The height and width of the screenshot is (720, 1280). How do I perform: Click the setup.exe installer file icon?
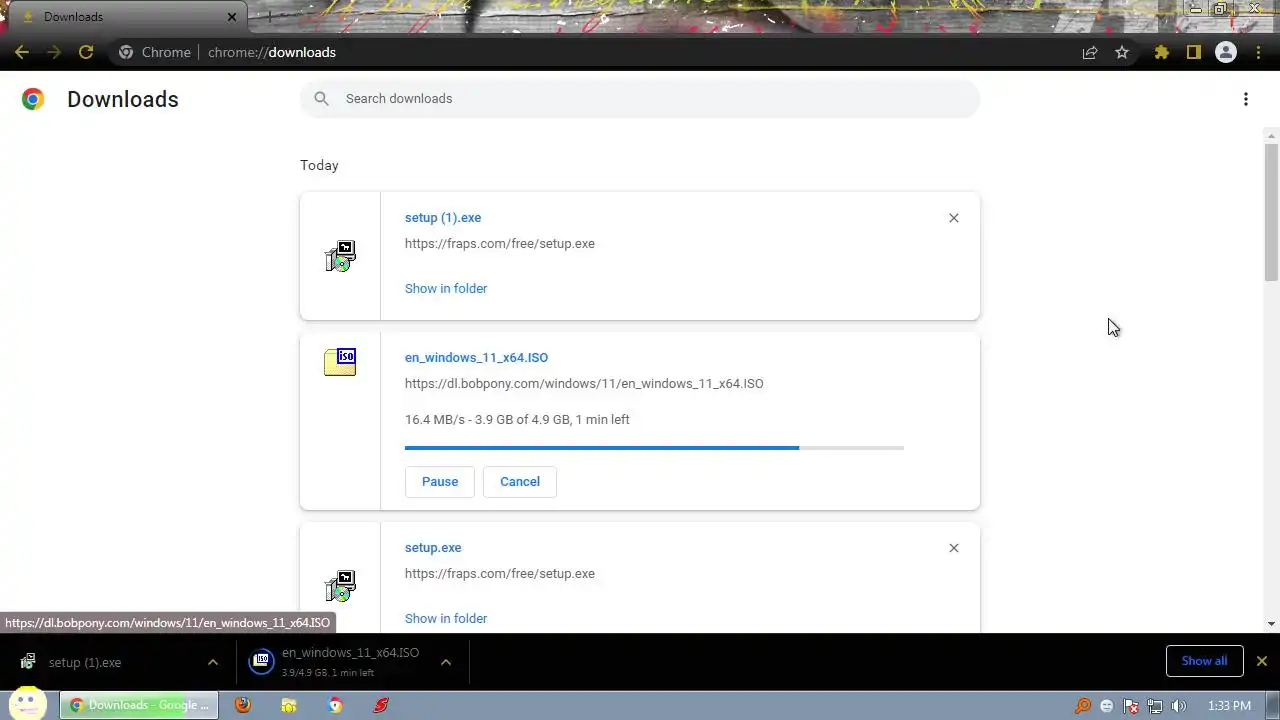pyautogui.click(x=340, y=586)
